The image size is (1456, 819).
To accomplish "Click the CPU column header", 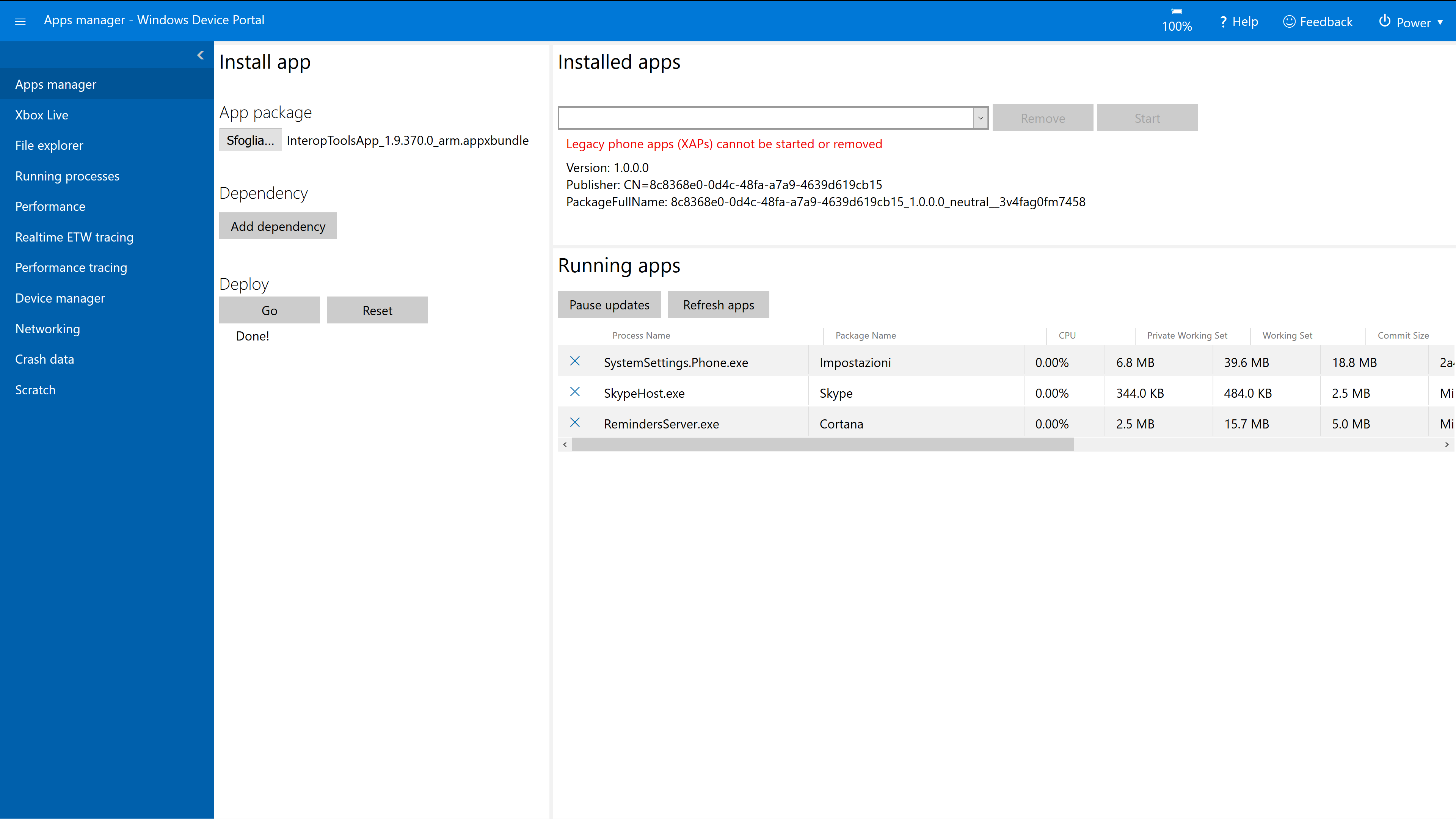I will (x=1067, y=335).
